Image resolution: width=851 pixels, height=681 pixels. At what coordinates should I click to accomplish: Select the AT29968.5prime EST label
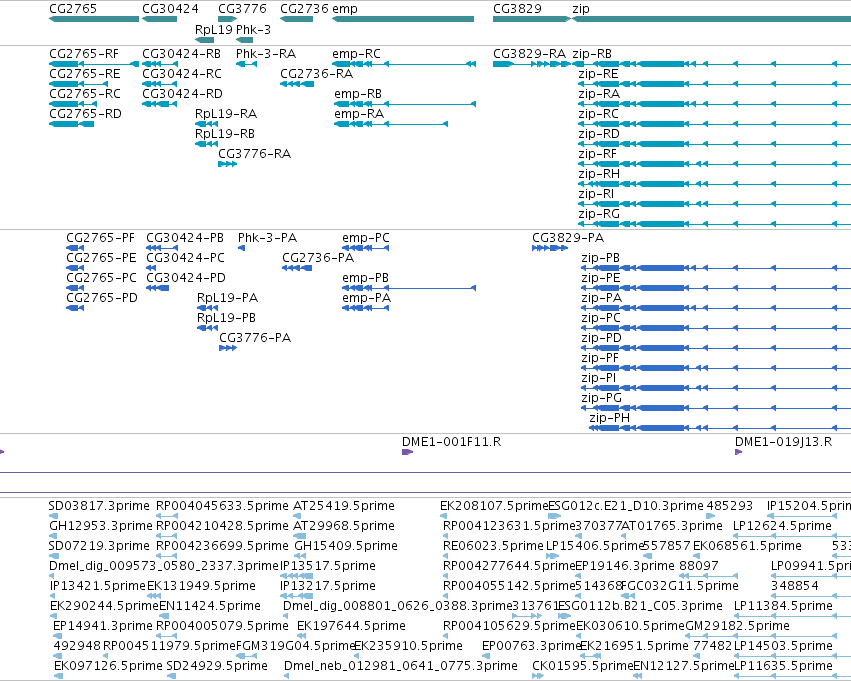[344, 526]
